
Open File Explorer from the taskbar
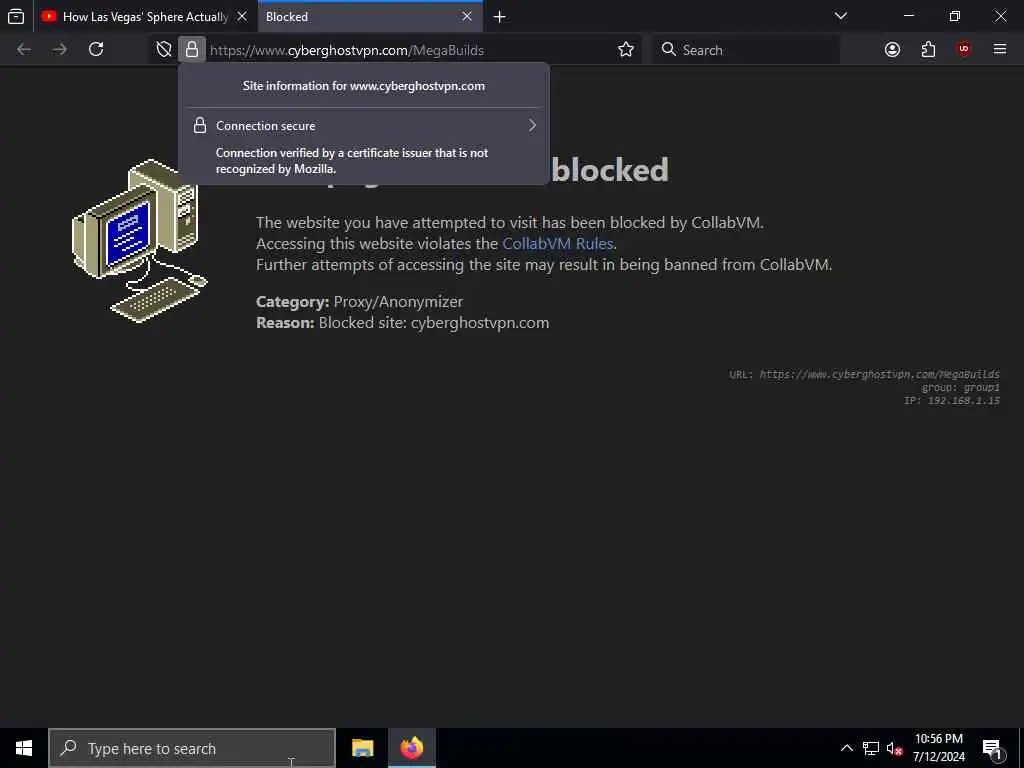(x=362, y=748)
